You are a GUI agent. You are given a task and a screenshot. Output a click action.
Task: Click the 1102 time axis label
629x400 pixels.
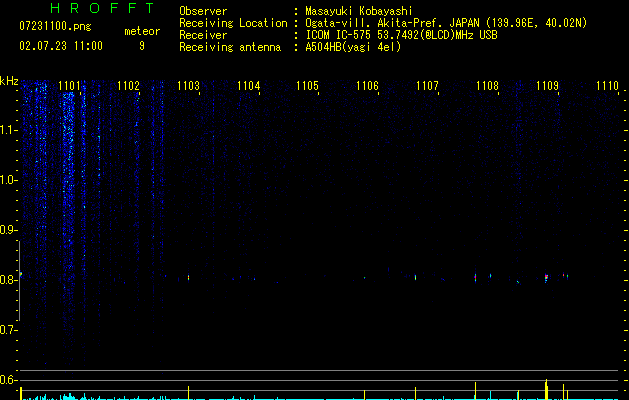click(129, 86)
